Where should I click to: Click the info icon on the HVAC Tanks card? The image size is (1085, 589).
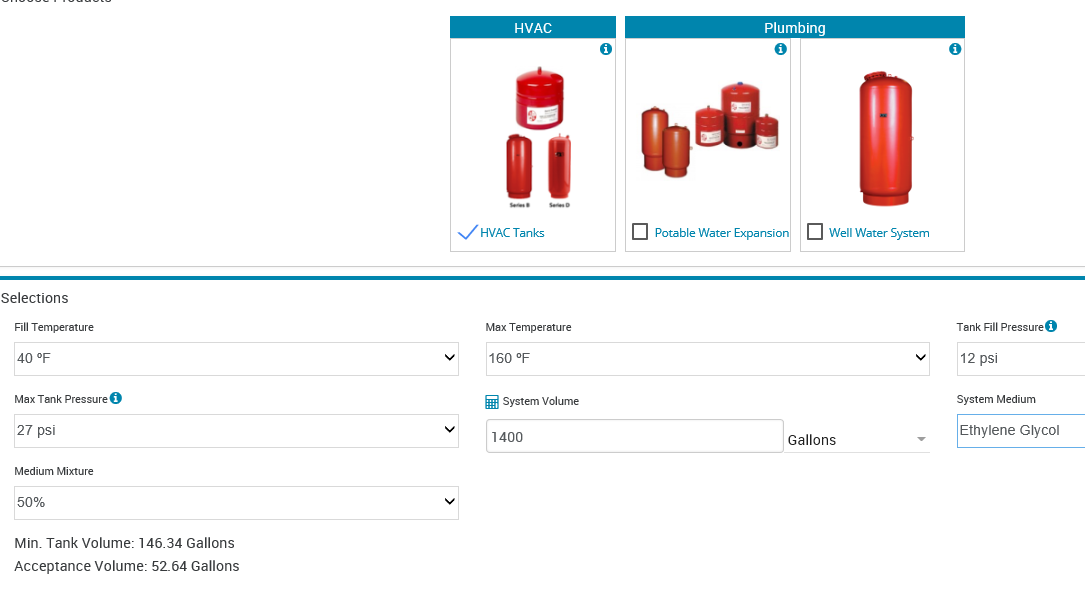[605, 49]
